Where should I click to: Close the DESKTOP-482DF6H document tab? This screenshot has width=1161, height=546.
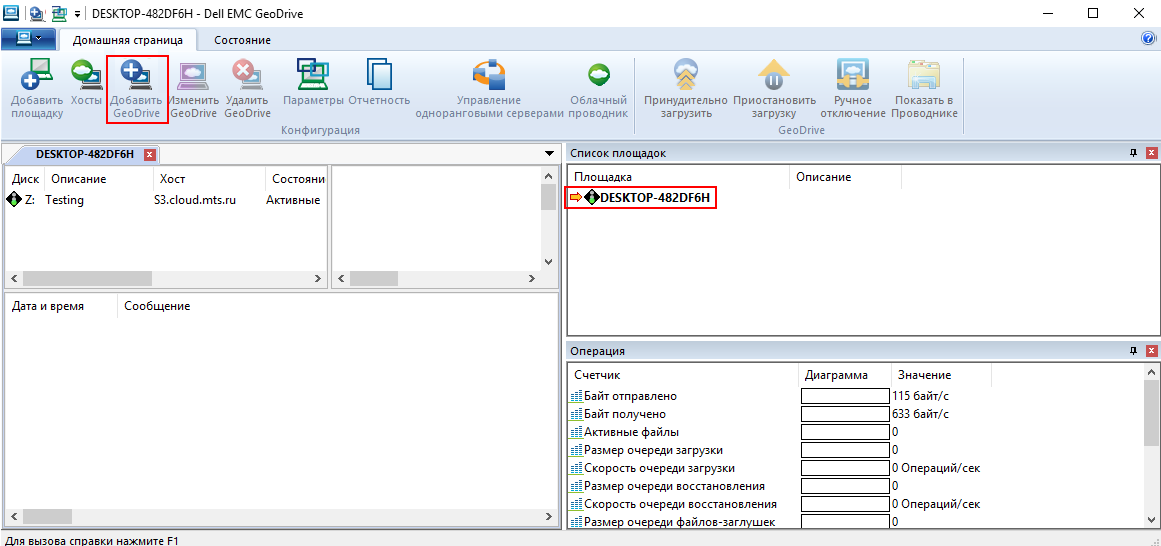pos(149,154)
